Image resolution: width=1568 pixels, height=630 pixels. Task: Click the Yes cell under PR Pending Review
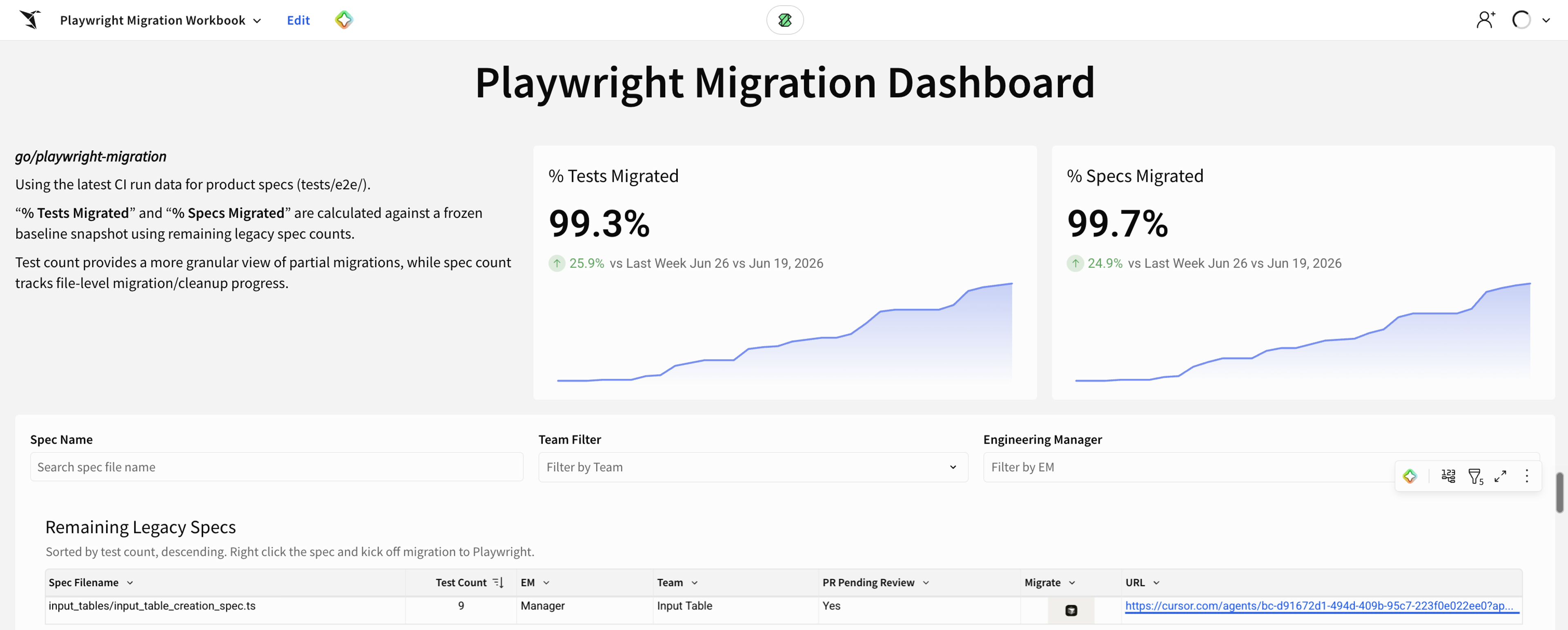pyautogui.click(x=919, y=610)
